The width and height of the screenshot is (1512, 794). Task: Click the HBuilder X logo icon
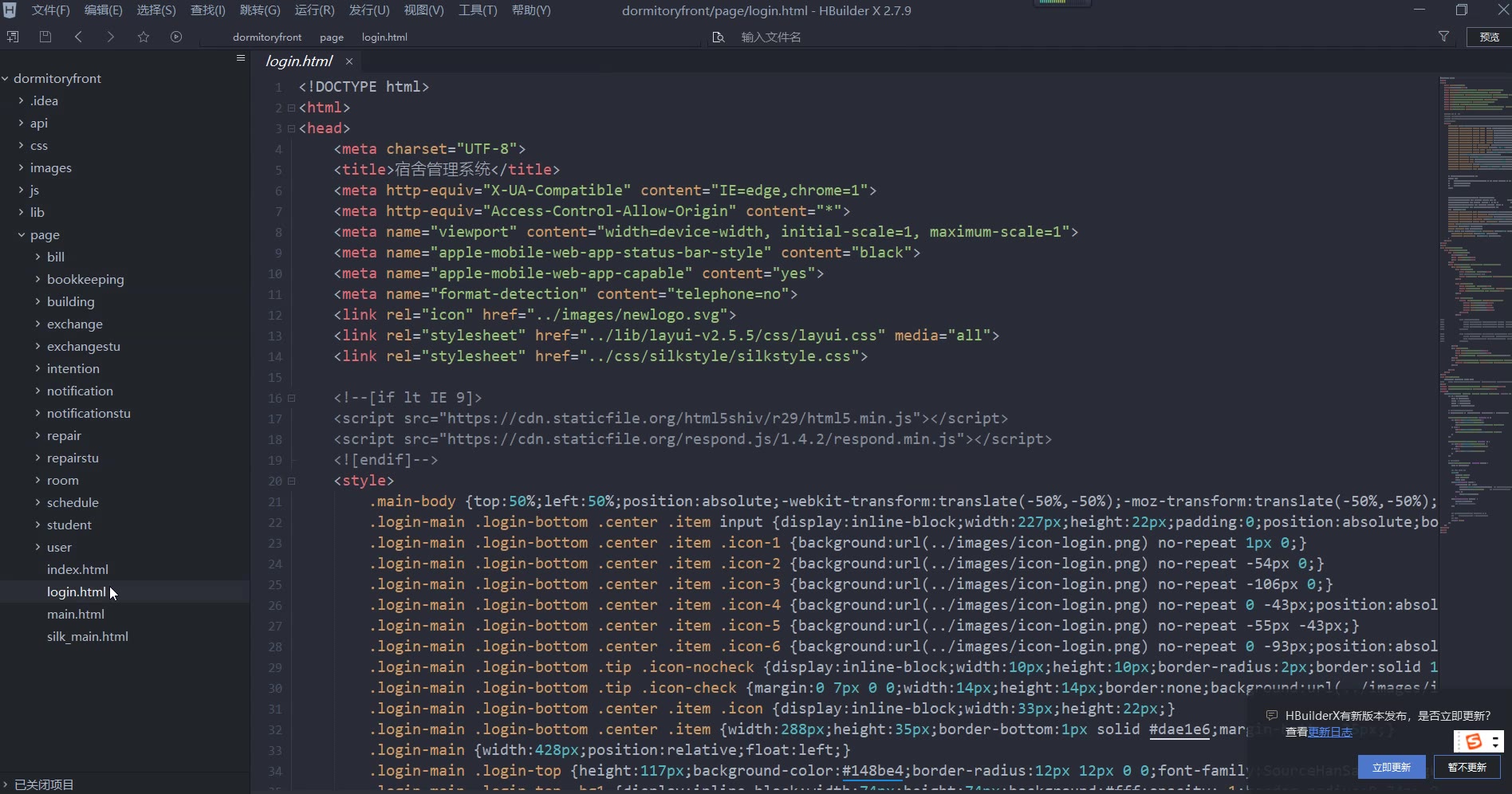pyautogui.click(x=10, y=10)
